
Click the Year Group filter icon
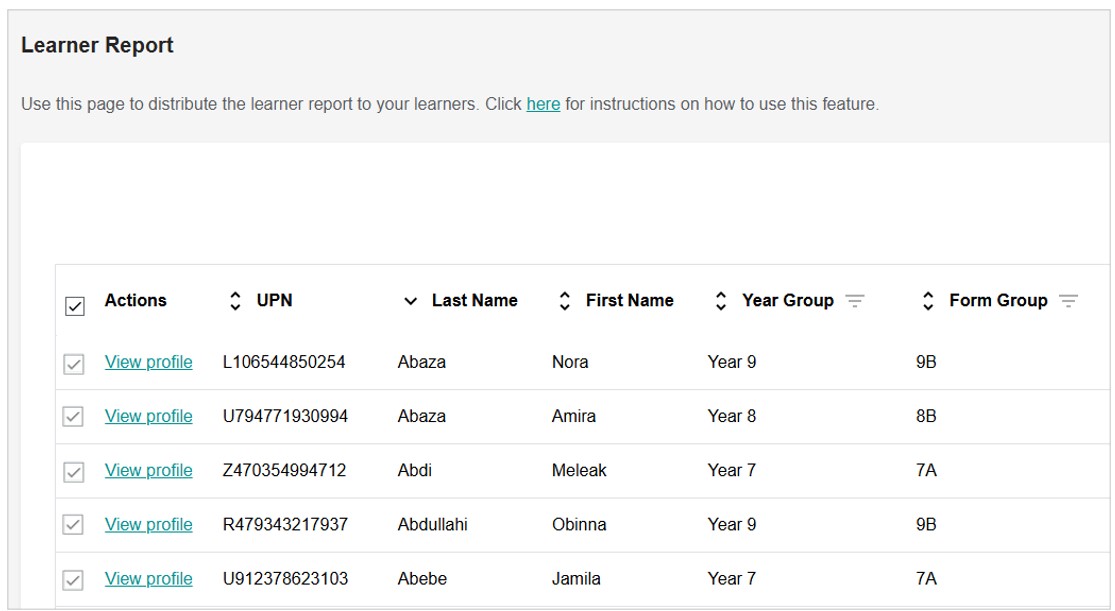854,301
